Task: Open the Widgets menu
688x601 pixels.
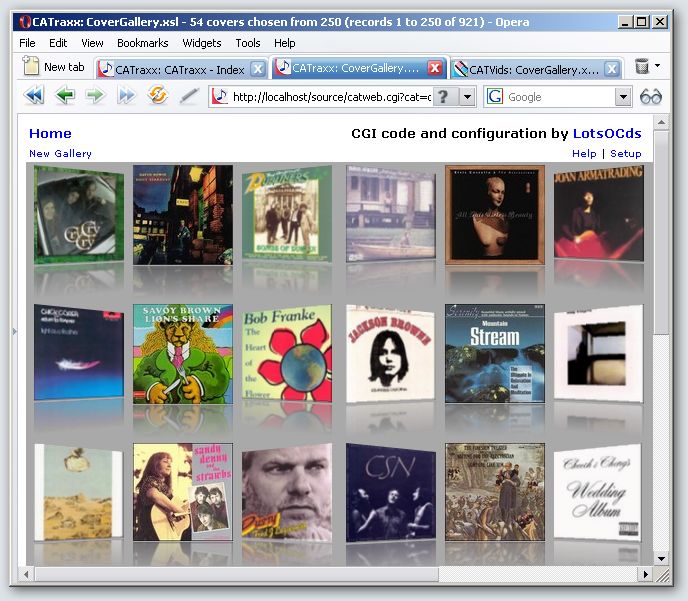Action: coord(202,43)
